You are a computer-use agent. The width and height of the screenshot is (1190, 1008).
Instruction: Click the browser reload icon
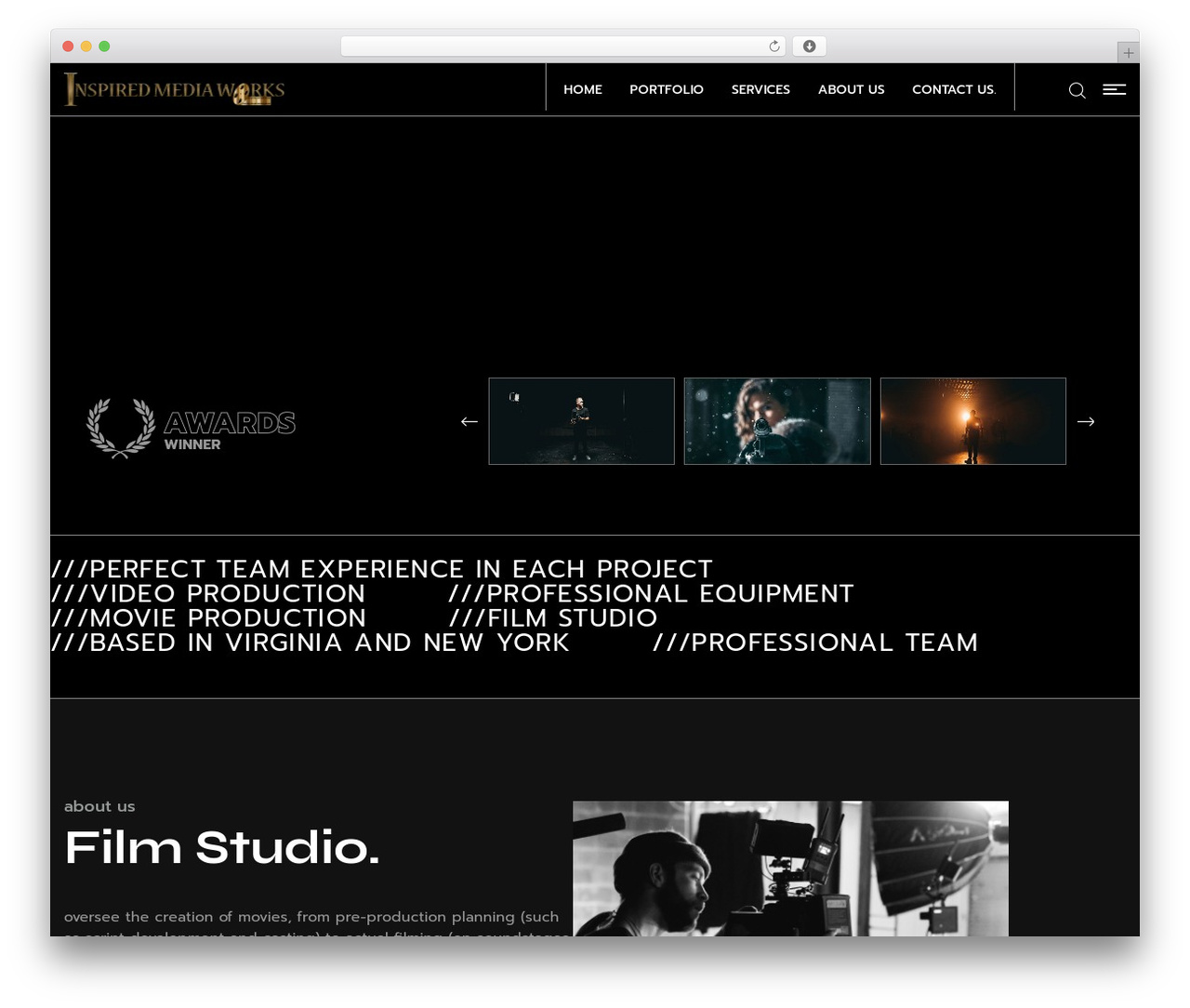point(774,46)
